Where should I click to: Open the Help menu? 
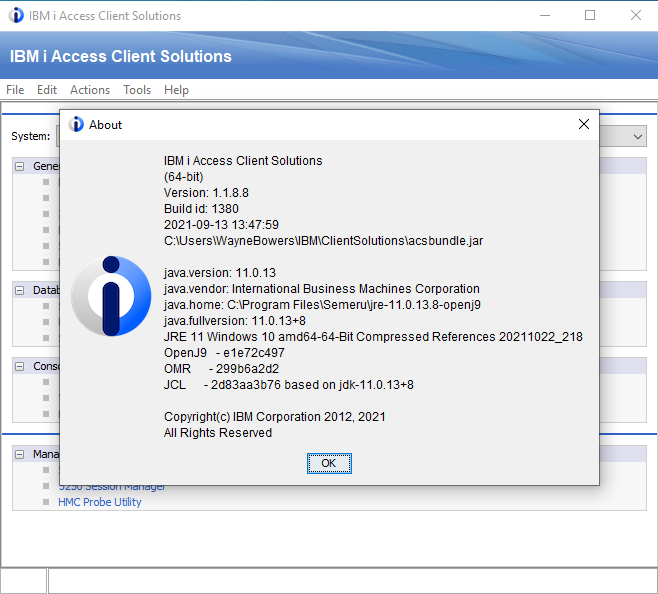[x=176, y=90]
